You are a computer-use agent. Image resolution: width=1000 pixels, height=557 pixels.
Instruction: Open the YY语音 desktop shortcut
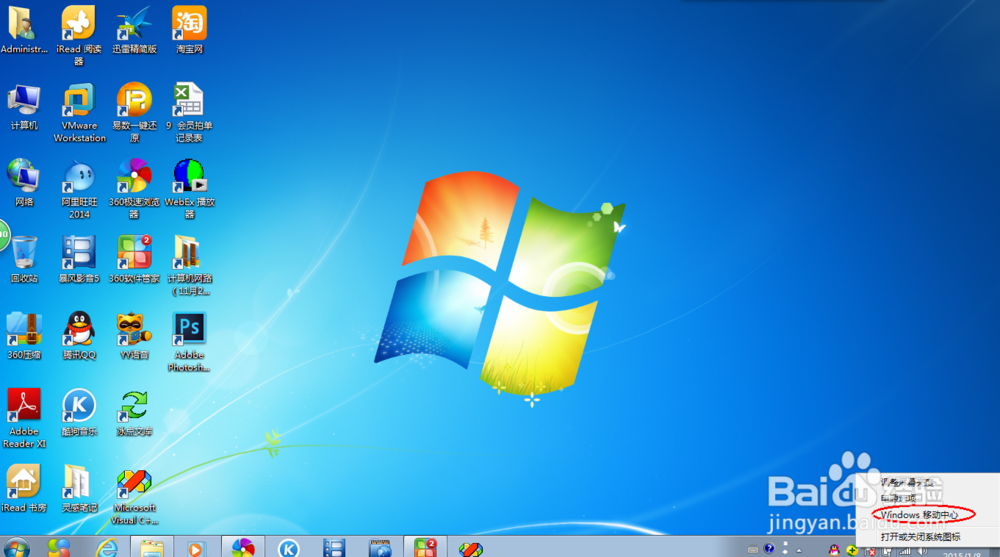[x=134, y=336]
